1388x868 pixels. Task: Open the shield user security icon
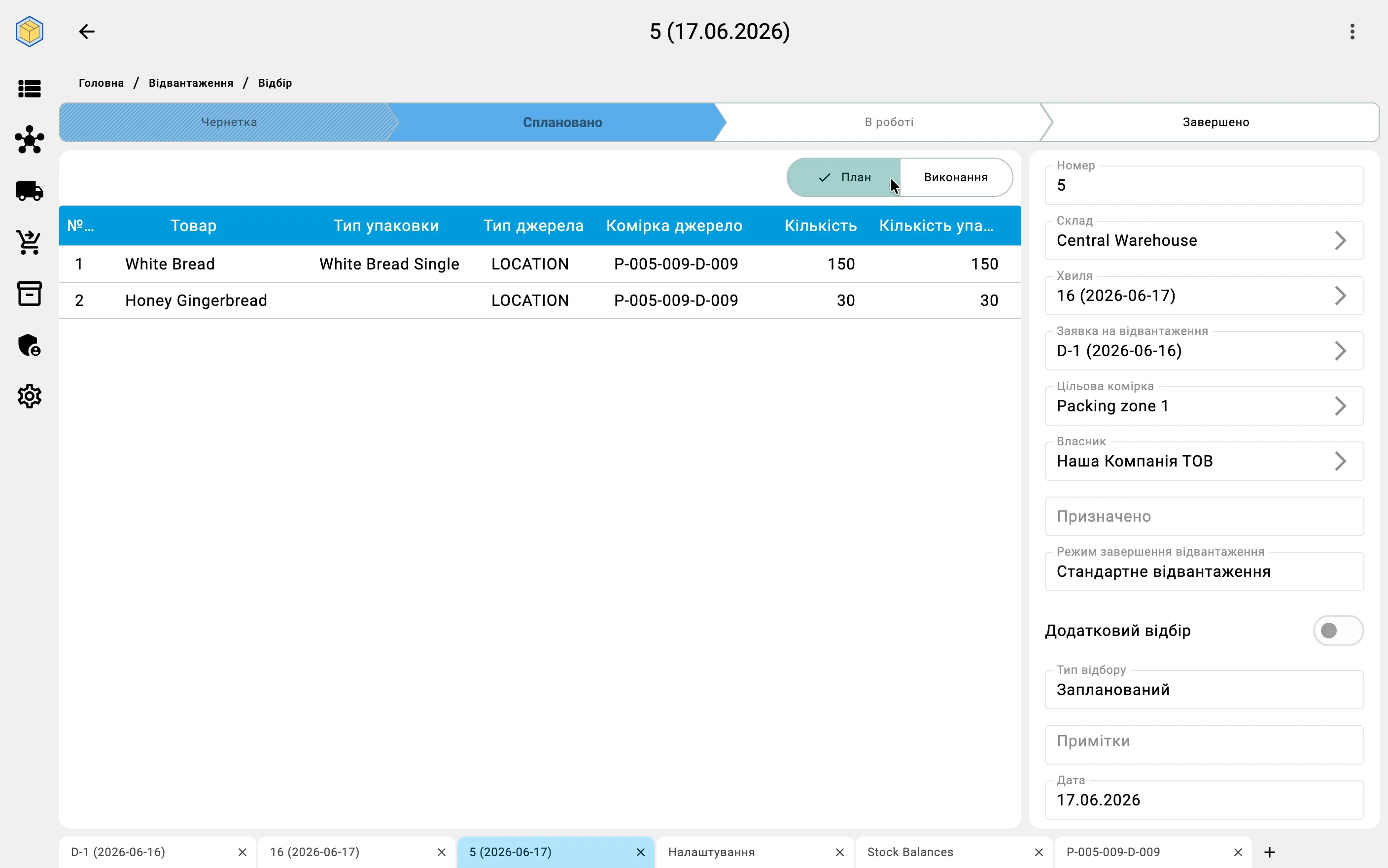[29, 345]
